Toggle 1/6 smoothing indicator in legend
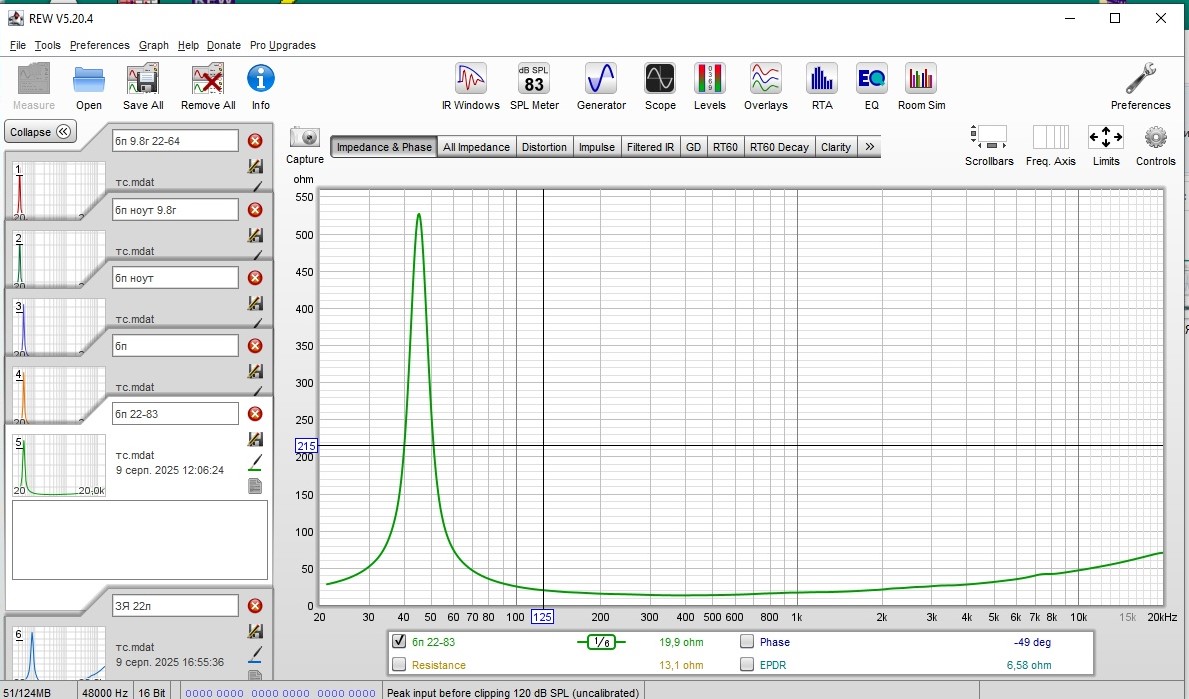The height and width of the screenshot is (699, 1189). click(601, 642)
